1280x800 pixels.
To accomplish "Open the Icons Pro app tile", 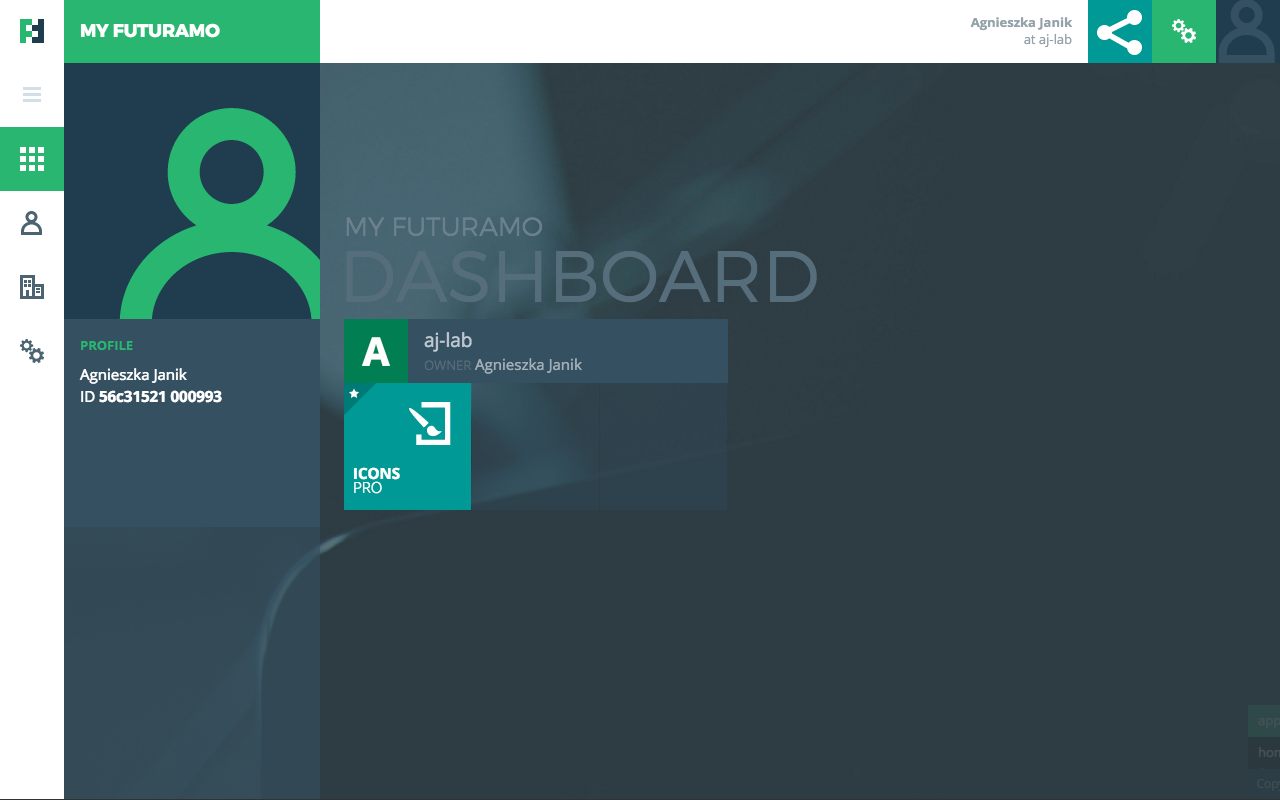I will coord(407,446).
